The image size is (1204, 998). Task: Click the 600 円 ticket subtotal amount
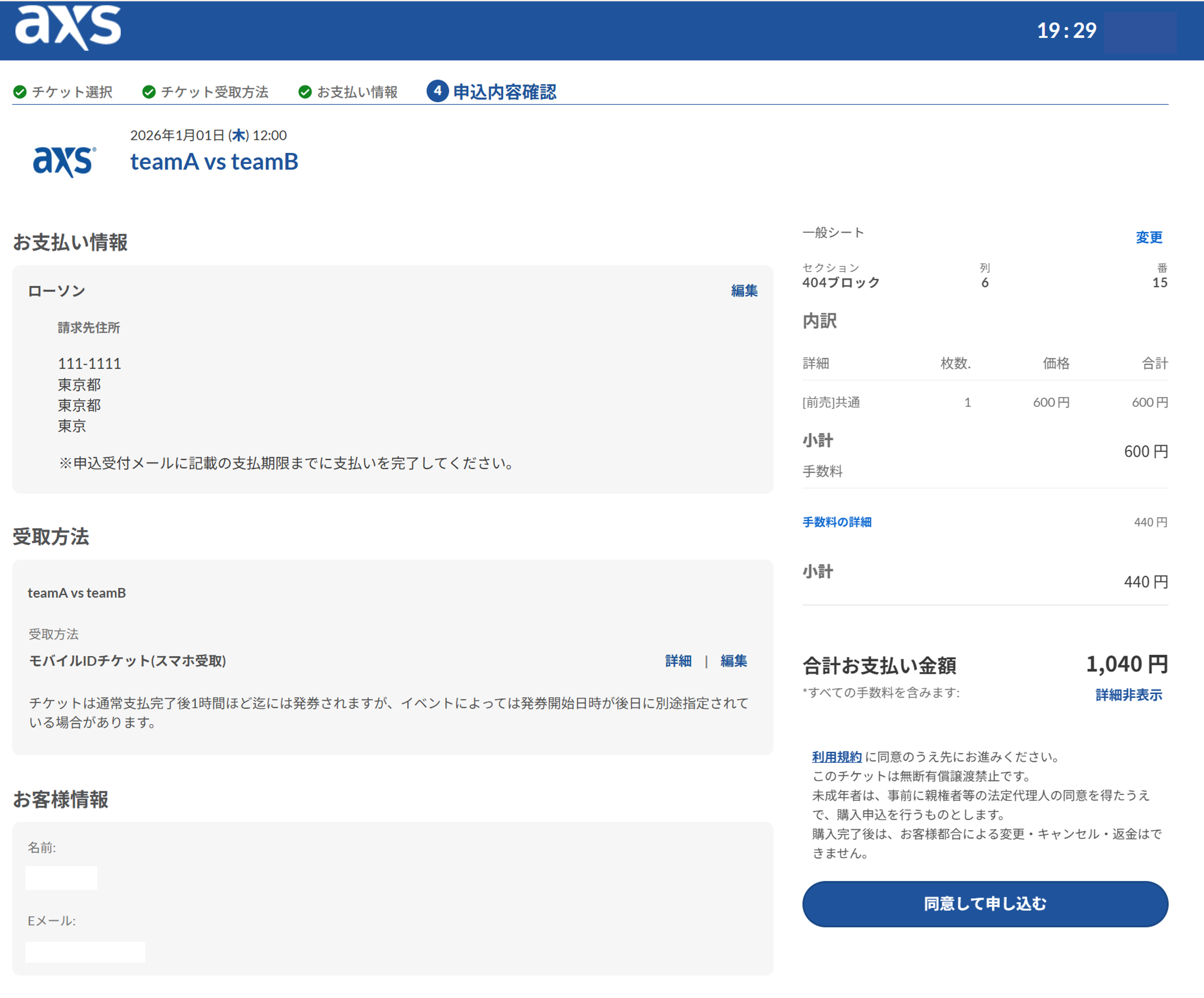point(1146,452)
